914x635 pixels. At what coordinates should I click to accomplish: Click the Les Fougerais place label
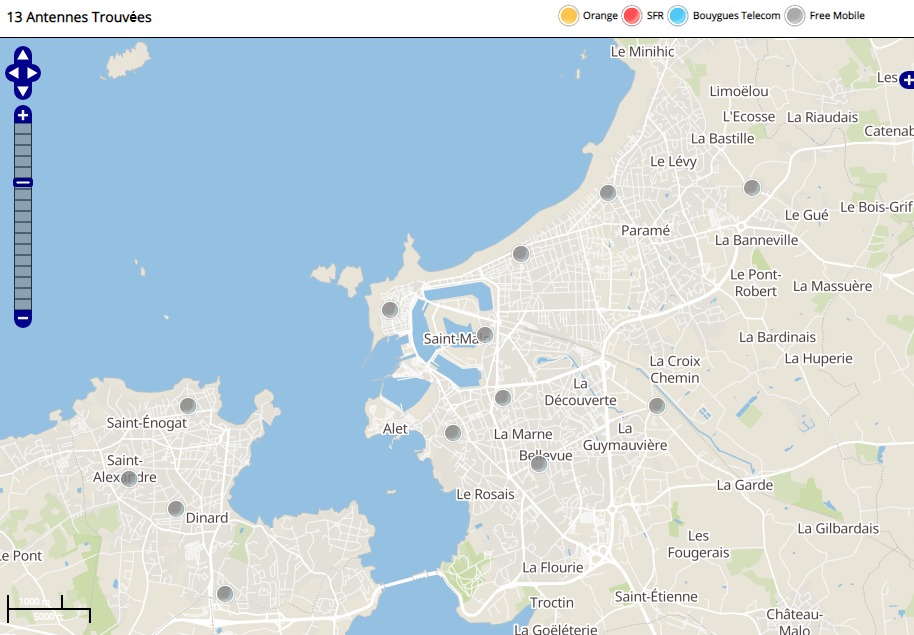tap(698, 544)
